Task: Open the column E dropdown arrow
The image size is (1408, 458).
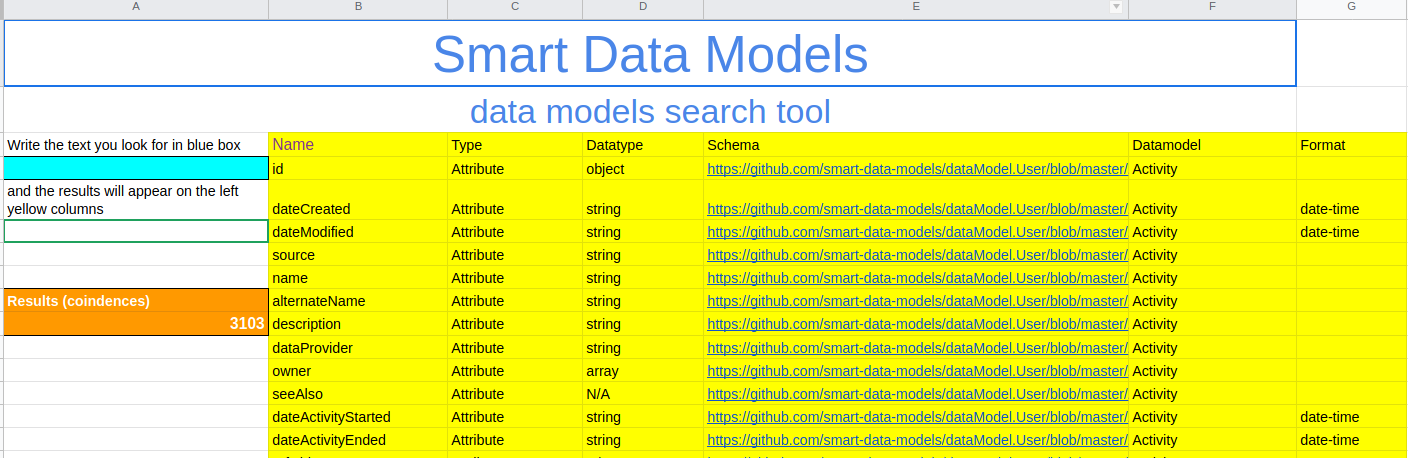Action: coord(1116,7)
